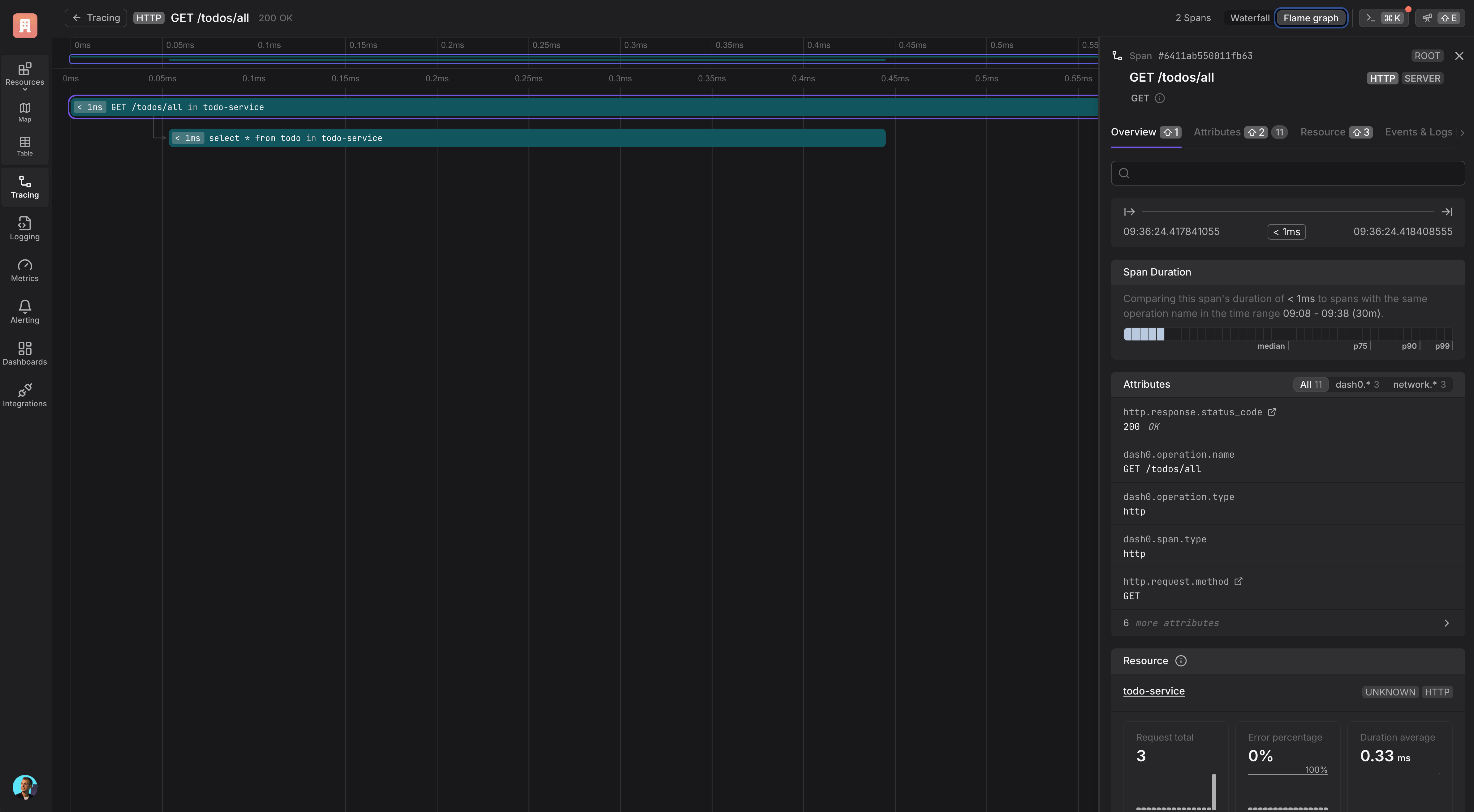Open the Map view in sidebar
1474x812 pixels.
25,112
